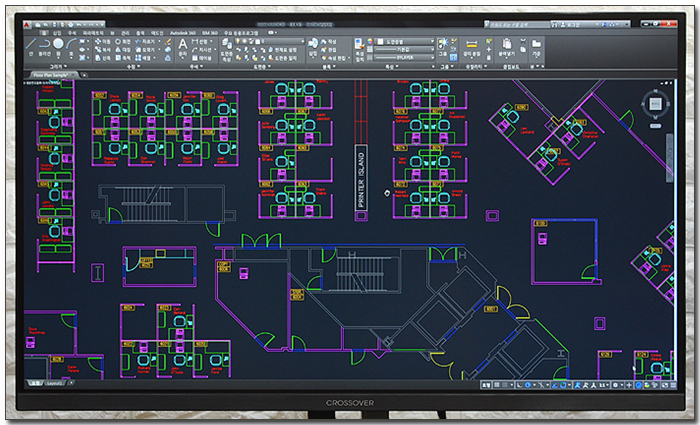This screenshot has width=700, height=425.
Task: Open the BIM 360 ribbon tab
Action: click(210, 33)
